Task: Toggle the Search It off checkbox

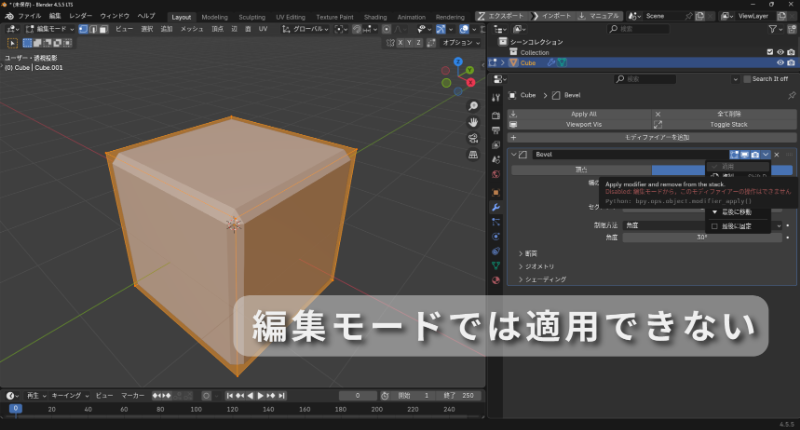Action: (x=747, y=79)
